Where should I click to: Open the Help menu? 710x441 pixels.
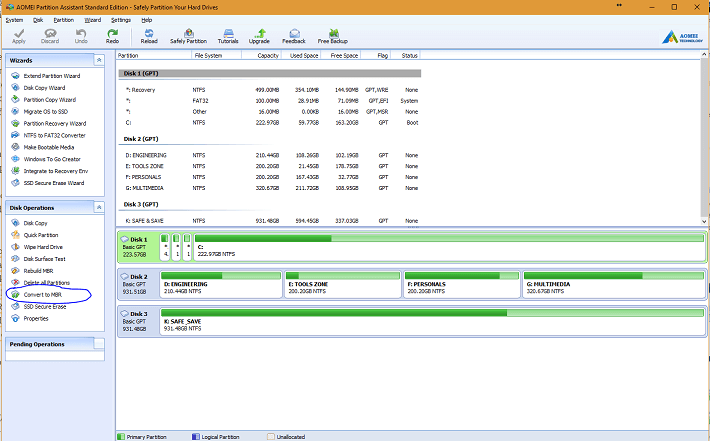147,20
